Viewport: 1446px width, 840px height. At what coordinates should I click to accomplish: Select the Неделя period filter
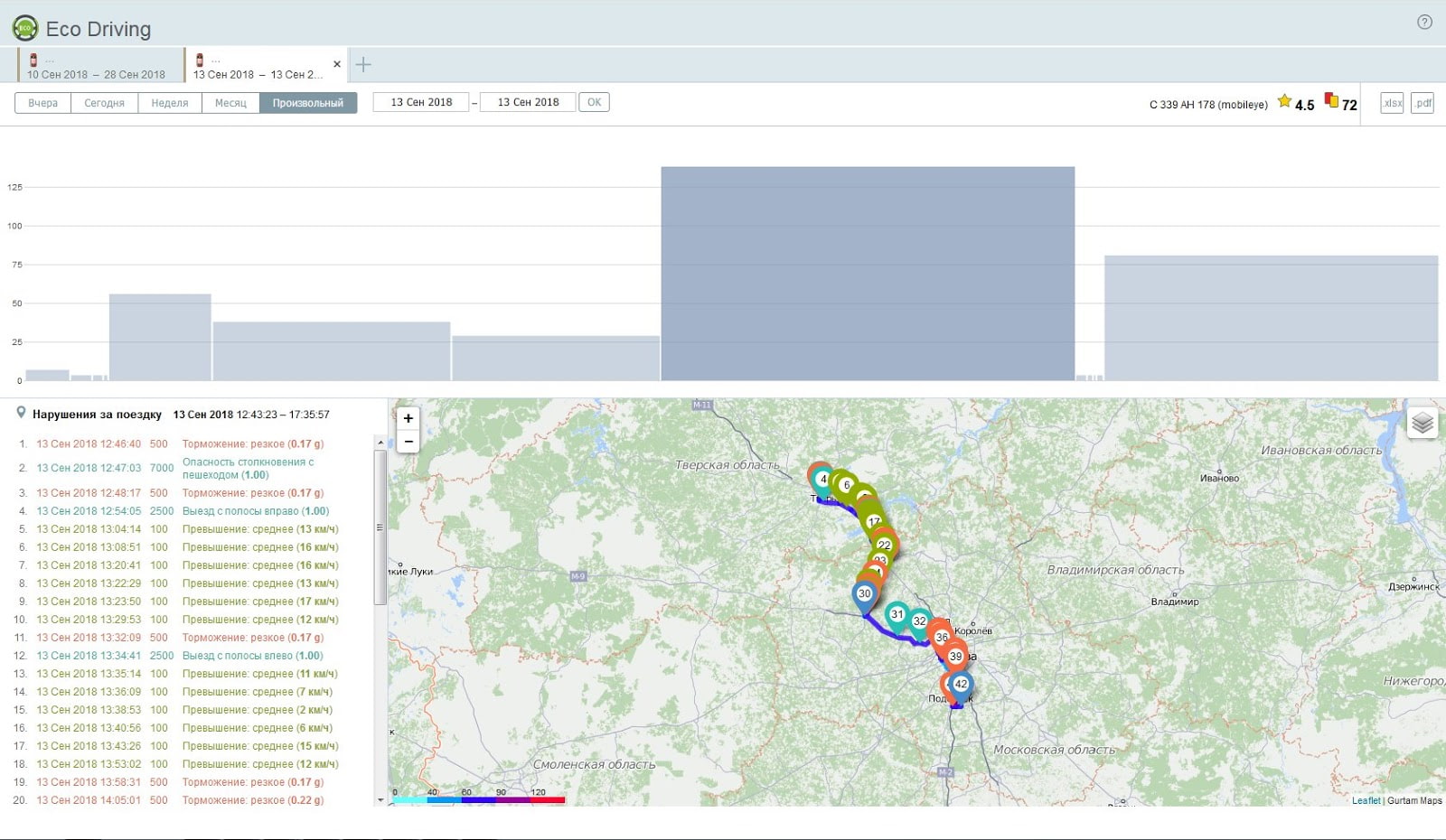pyautogui.click(x=170, y=103)
